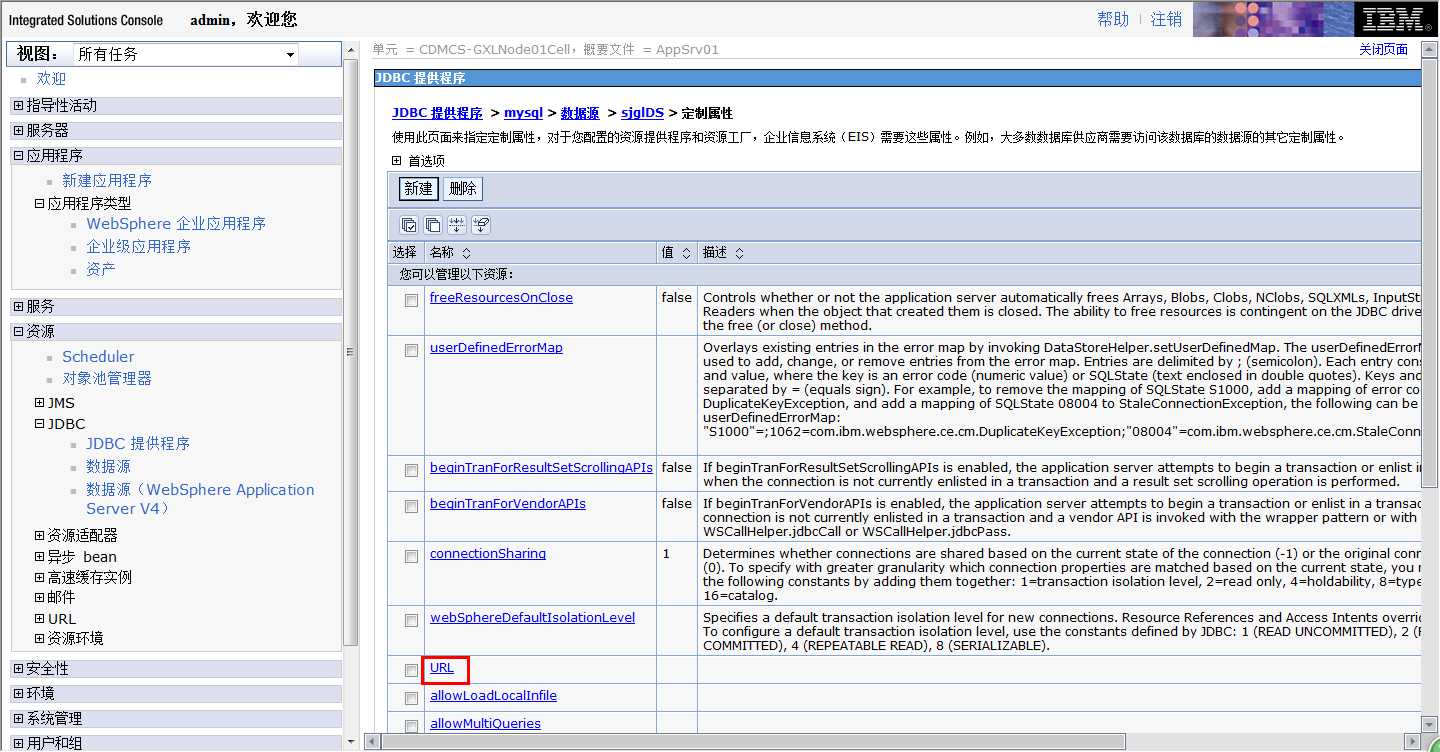The width and height of the screenshot is (1440, 752).
Task: Tick the freeResourcesOnClose checkbox
Action: [411, 300]
